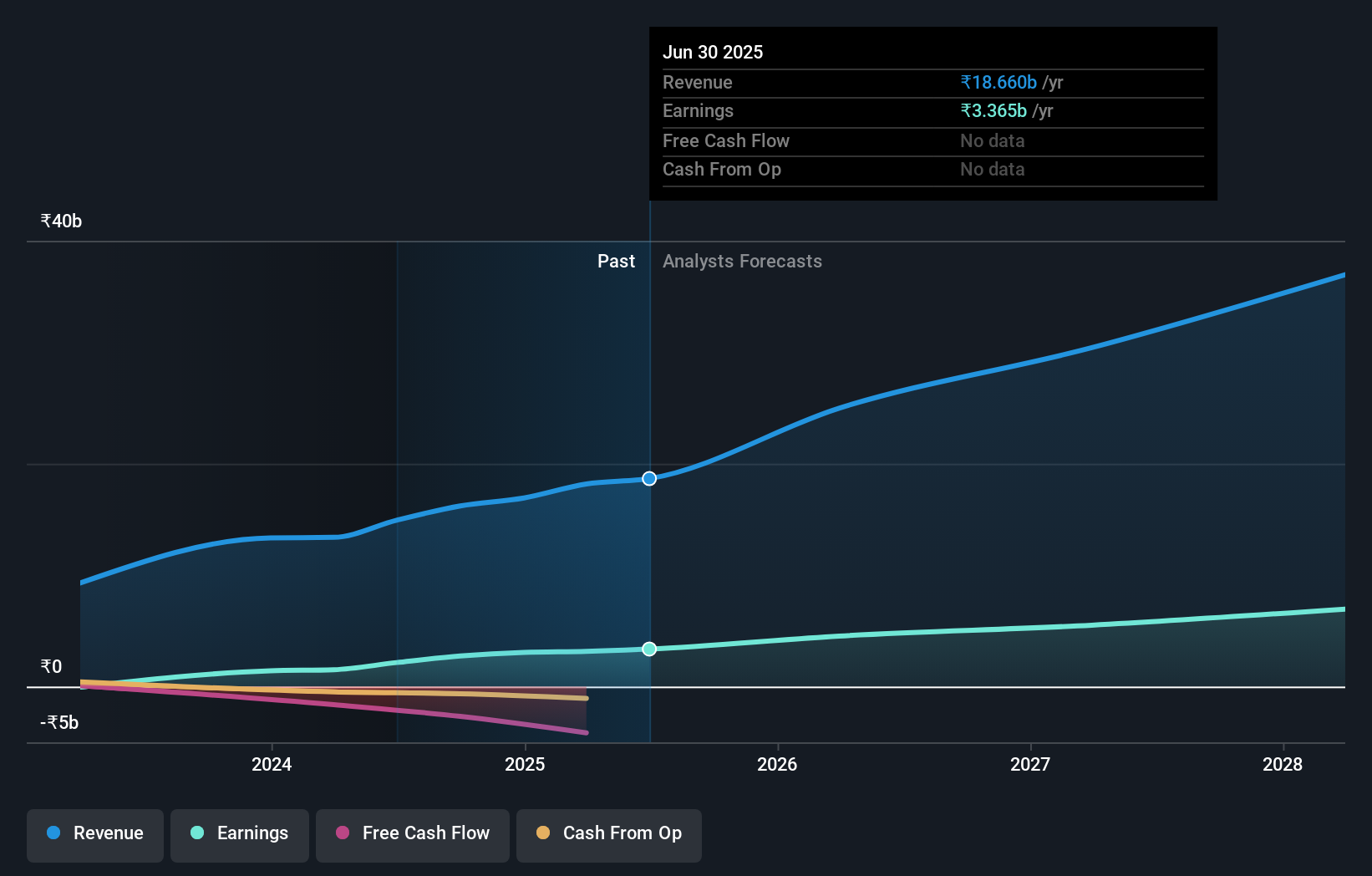Expand the Free Cash Flow row
This screenshot has height=876, width=1372.
click(x=725, y=140)
